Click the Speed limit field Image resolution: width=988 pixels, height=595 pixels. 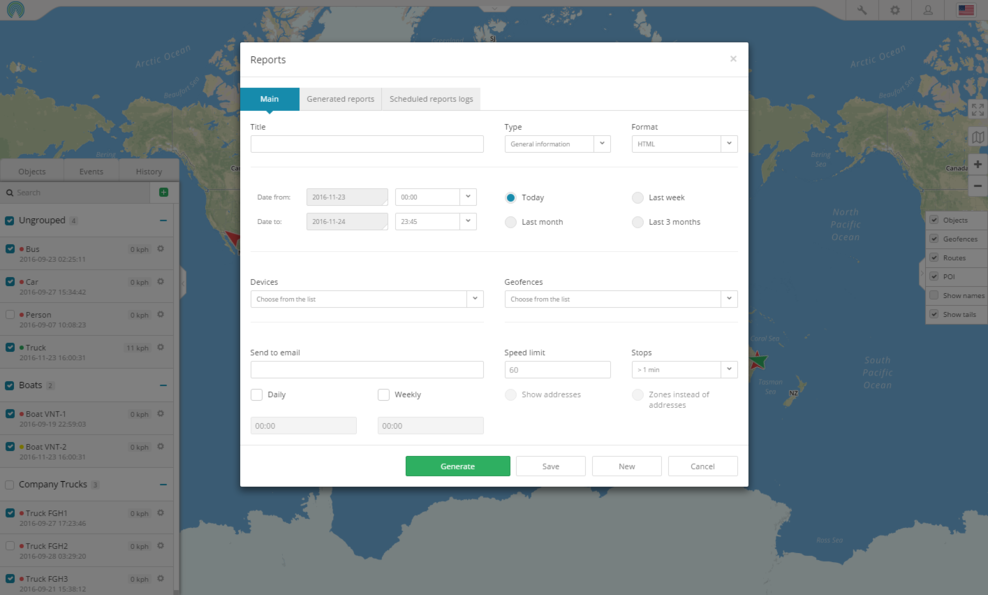coord(557,369)
